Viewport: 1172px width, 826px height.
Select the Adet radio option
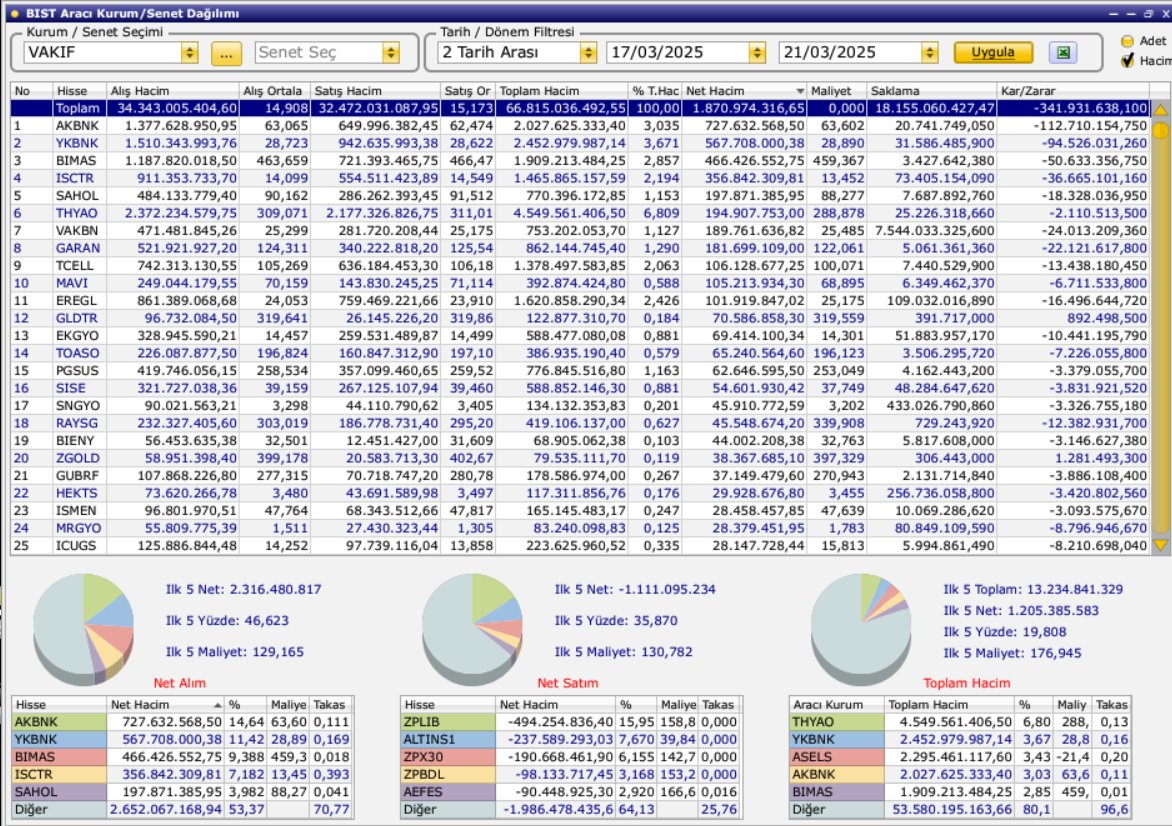point(1127,41)
